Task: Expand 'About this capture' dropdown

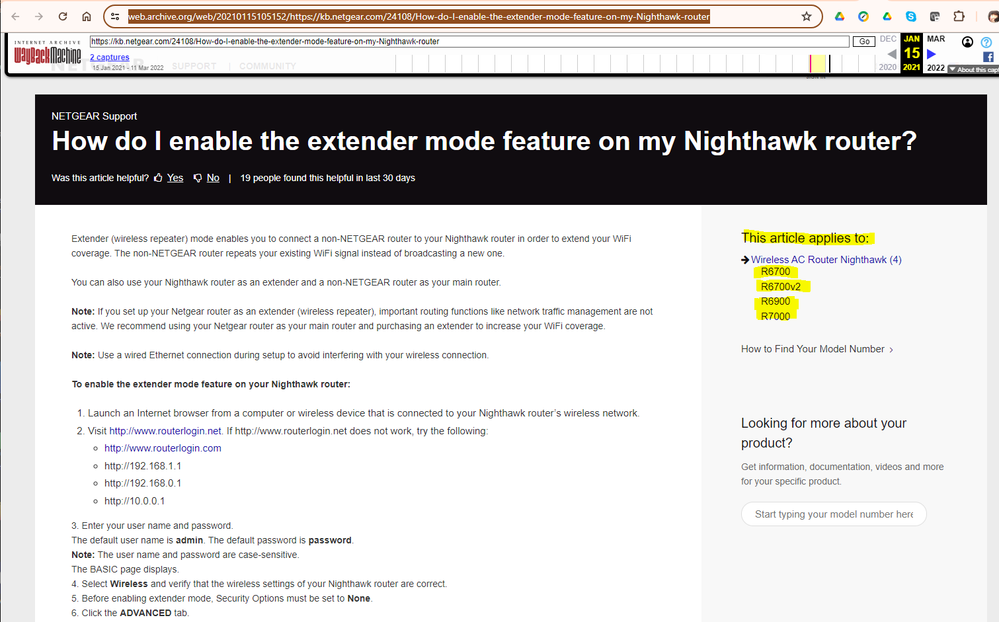Action: (972, 69)
